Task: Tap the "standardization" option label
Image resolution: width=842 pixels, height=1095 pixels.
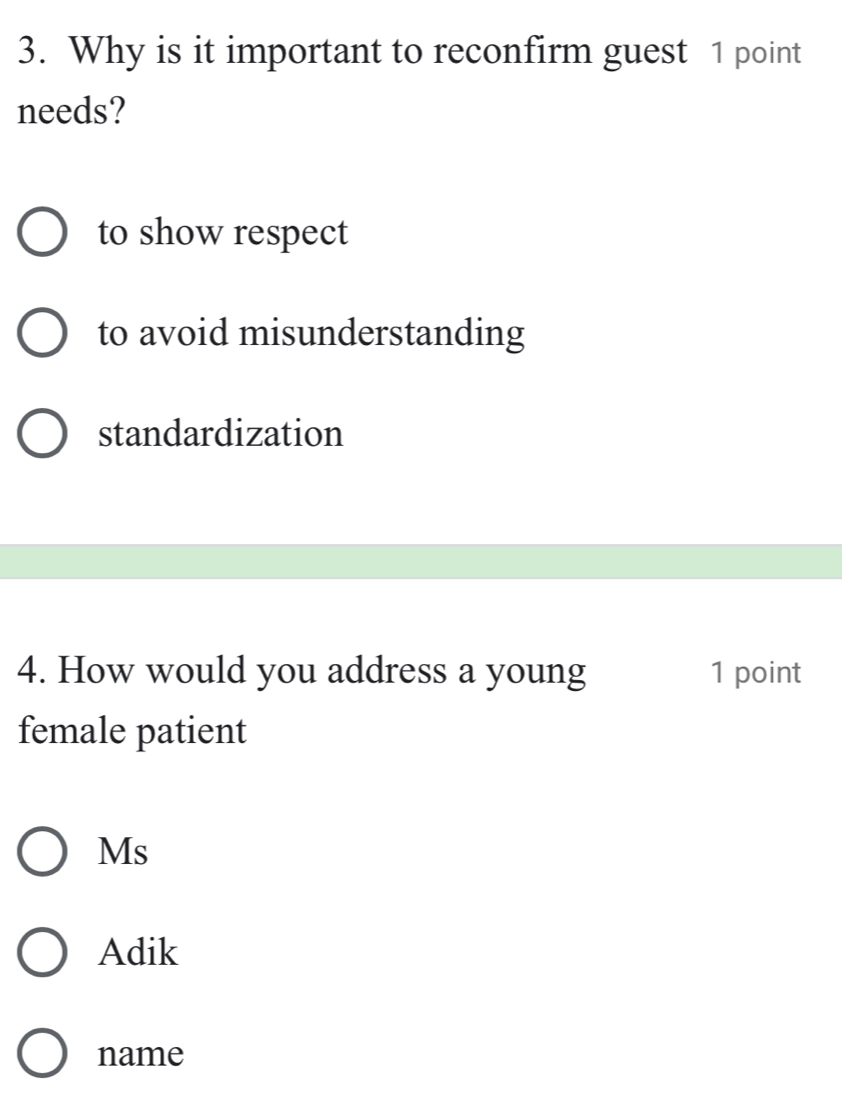Action: point(221,434)
